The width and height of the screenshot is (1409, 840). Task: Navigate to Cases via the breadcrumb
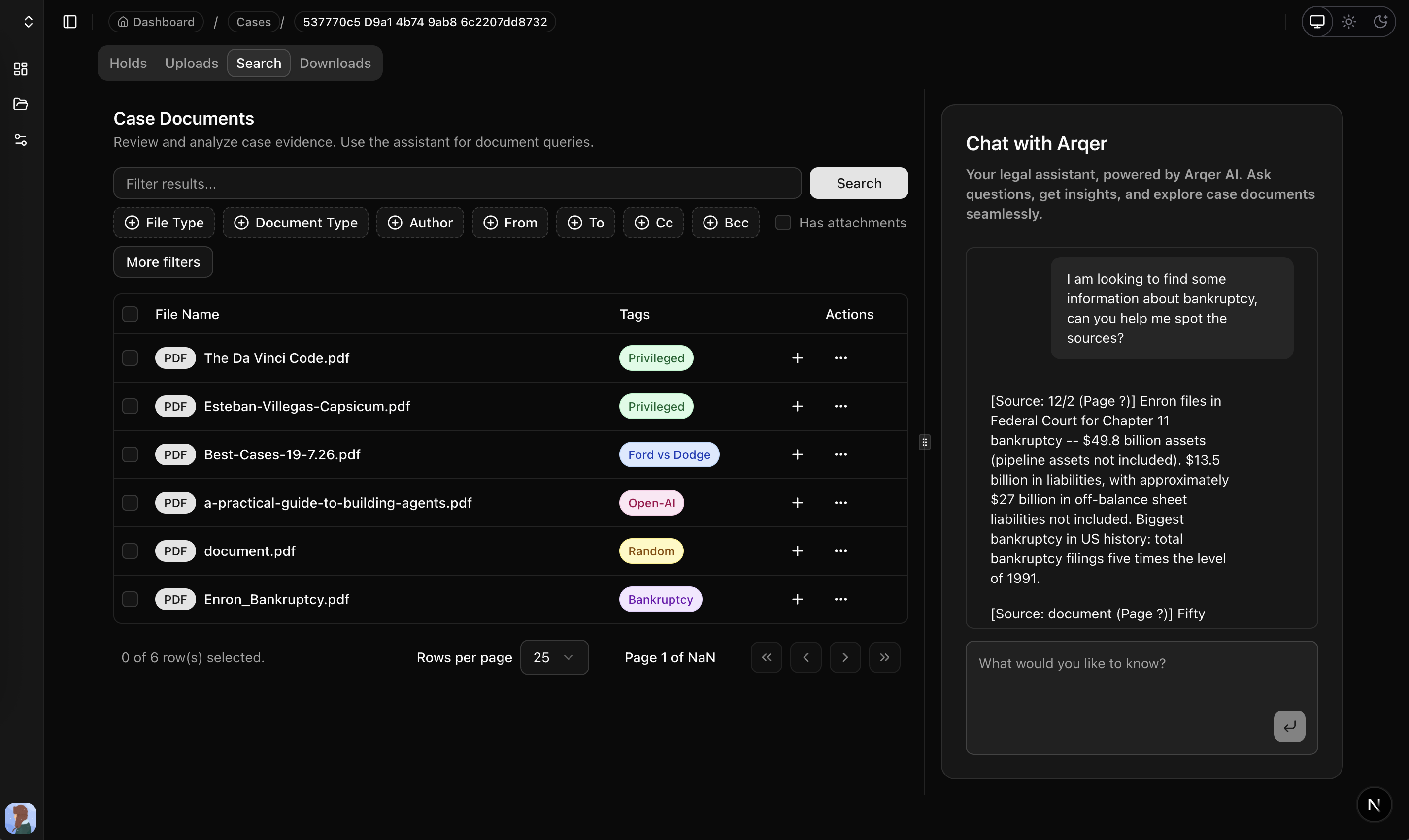point(253,22)
